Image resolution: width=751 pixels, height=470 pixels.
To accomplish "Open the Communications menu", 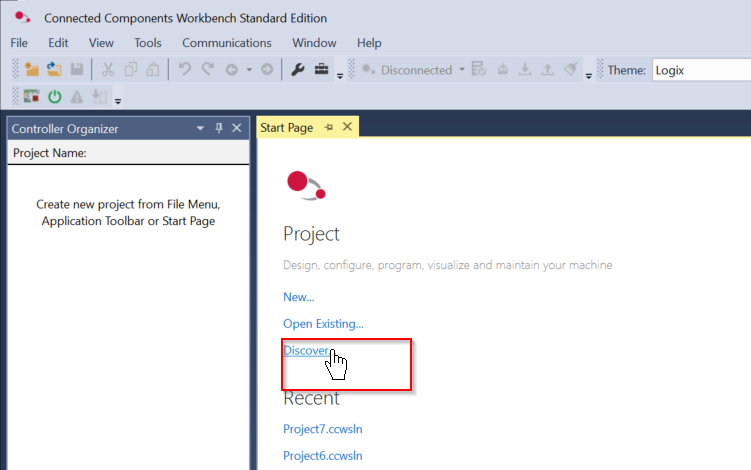I will click(x=227, y=43).
